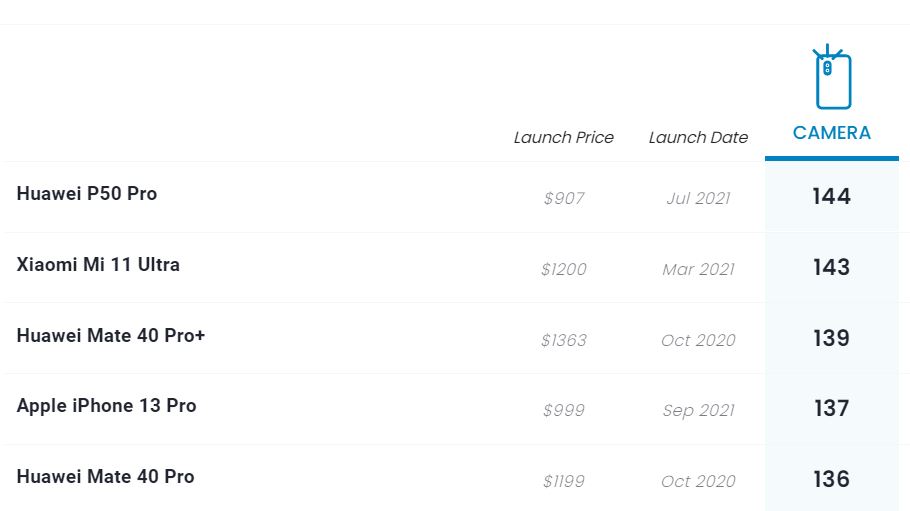Image resolution: width=910 pixels, height=511 pixels.
Task: Click the 143 camera score
Action: (x=832, y=267)
